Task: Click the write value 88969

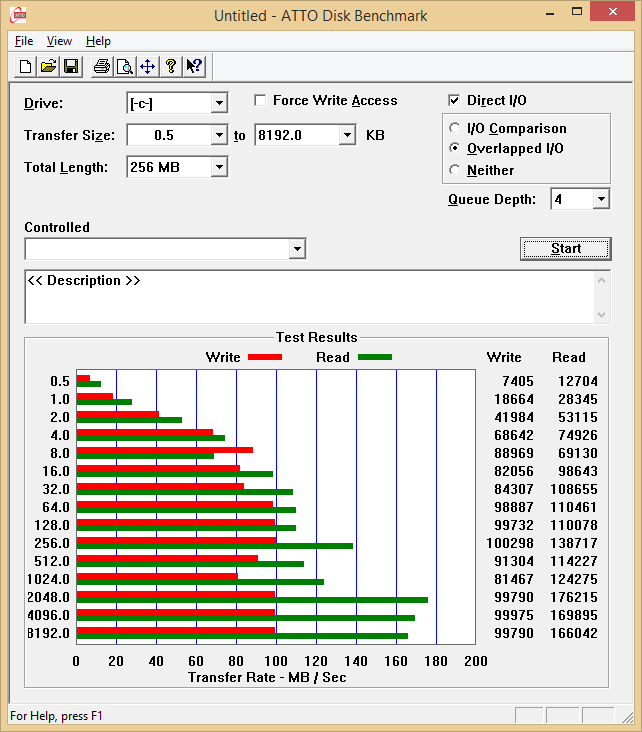Action: click(x=514, y=453)
